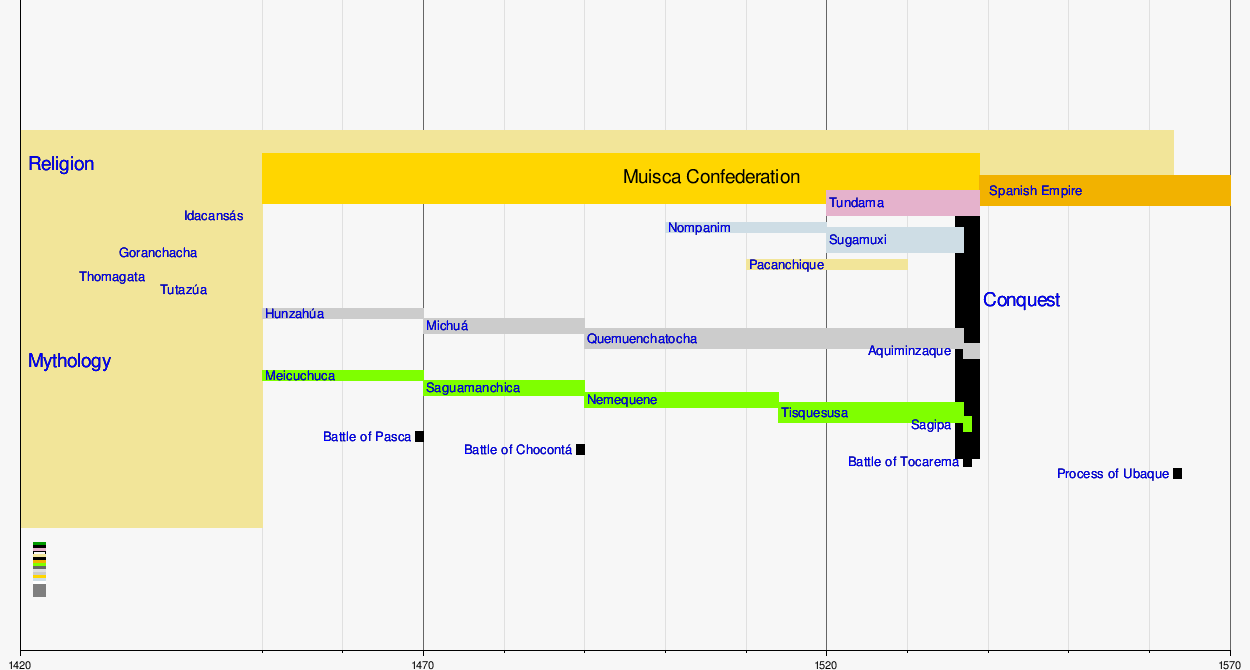Viewport: 1250px width, 670px height.
Task: Click the Battle of Chocontá black marker
Action: [x=580, y=450]
